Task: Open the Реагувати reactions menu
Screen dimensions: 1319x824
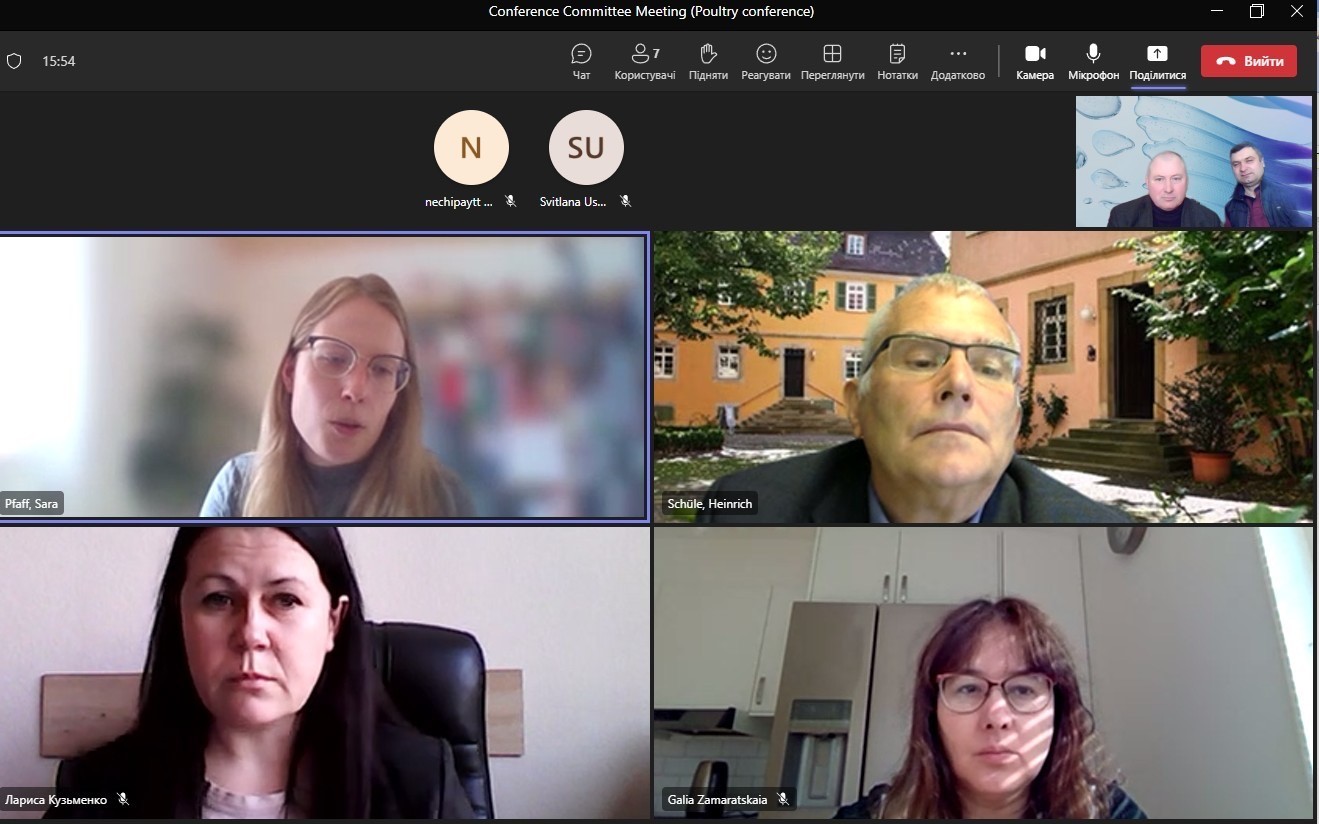Action: pyautogui.click(x=766, y=62)
